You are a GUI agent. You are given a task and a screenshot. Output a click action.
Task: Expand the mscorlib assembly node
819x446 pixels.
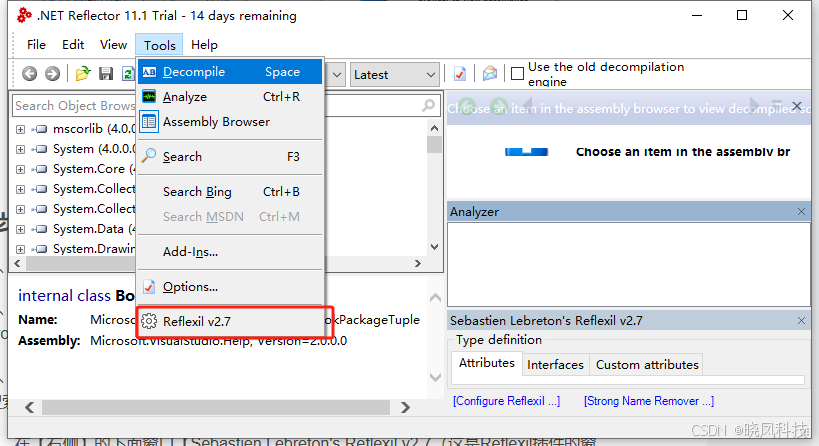[x=20, y=129]
